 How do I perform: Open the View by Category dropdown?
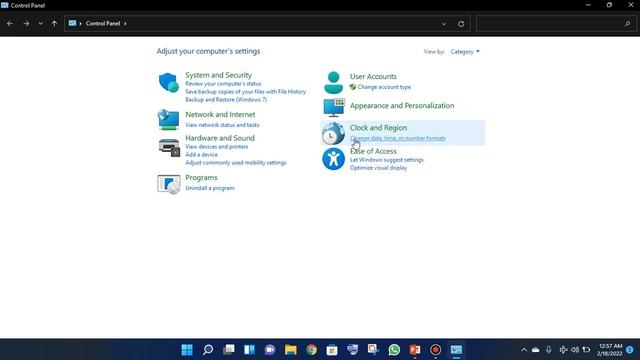(465, 52)
